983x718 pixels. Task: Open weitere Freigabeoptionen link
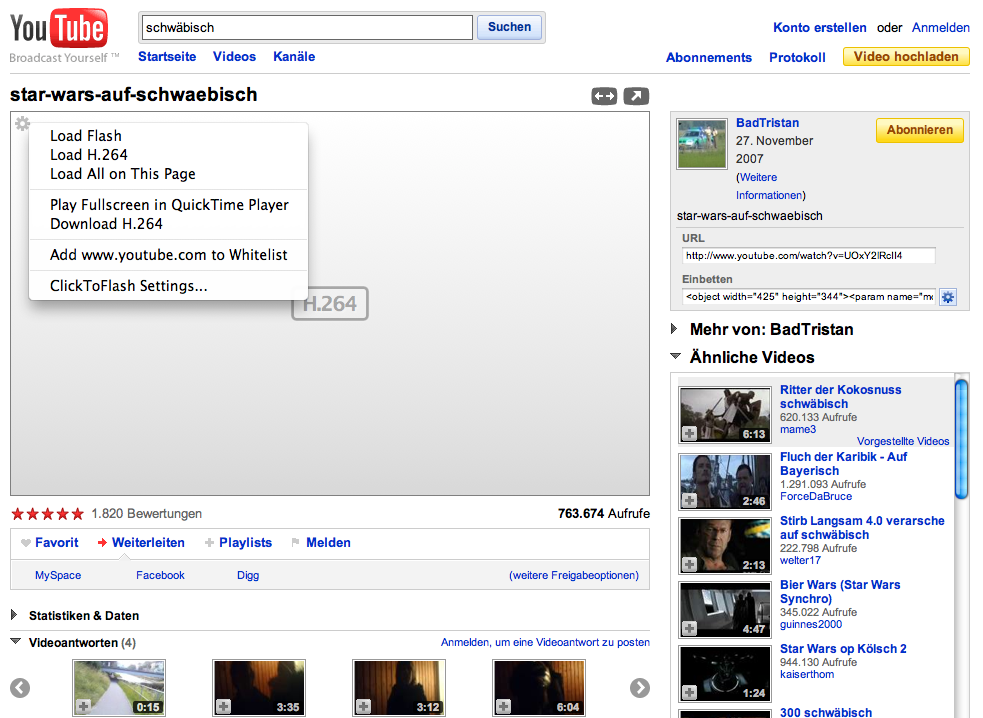tap(574, 575)
